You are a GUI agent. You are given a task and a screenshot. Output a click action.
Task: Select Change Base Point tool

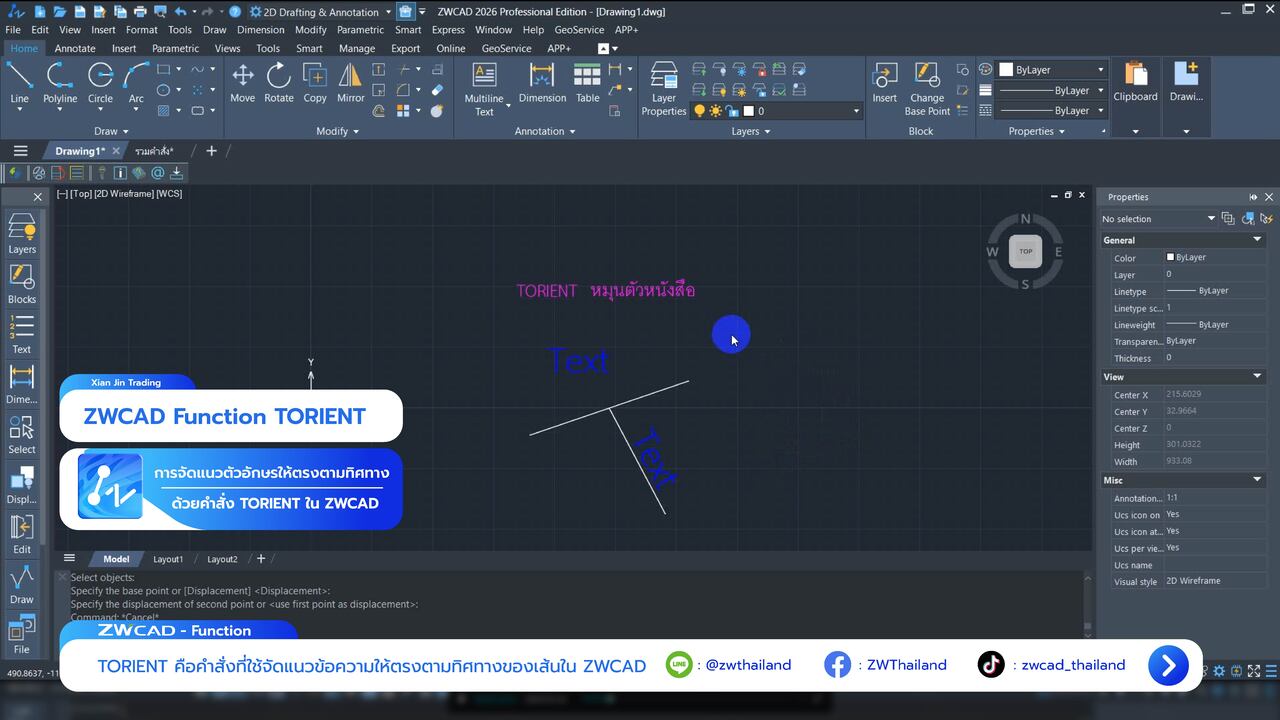pyautogui.click(x=927, y=88)
